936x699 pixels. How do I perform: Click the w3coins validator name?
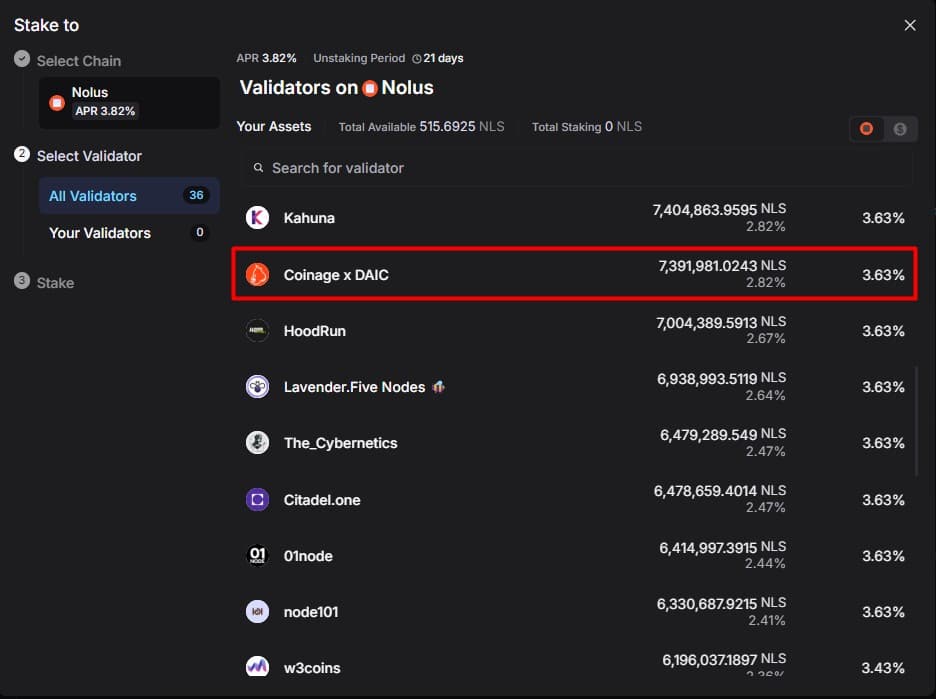point(312,668)
